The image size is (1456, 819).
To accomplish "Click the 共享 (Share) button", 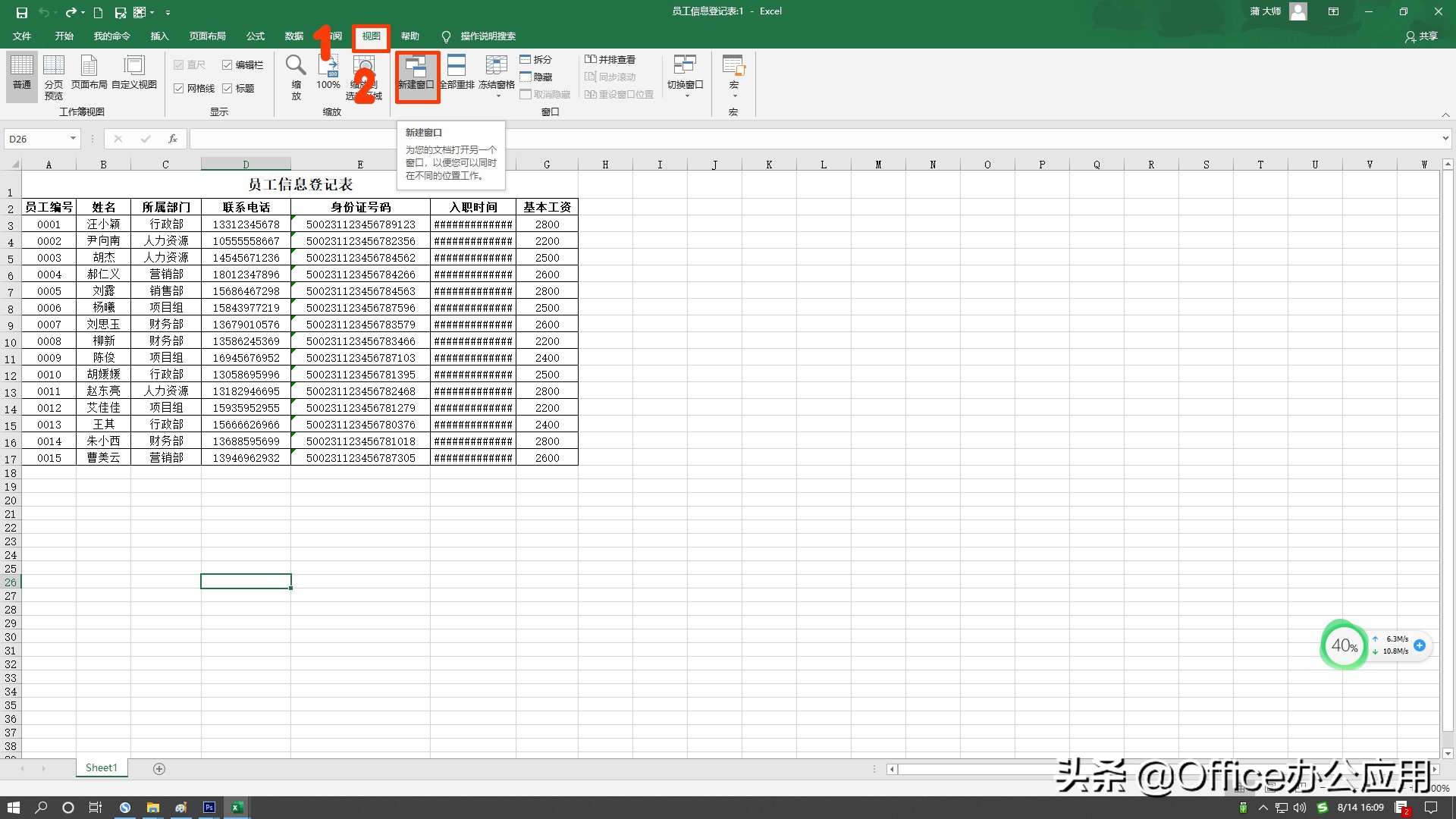I will point(1421,36).
